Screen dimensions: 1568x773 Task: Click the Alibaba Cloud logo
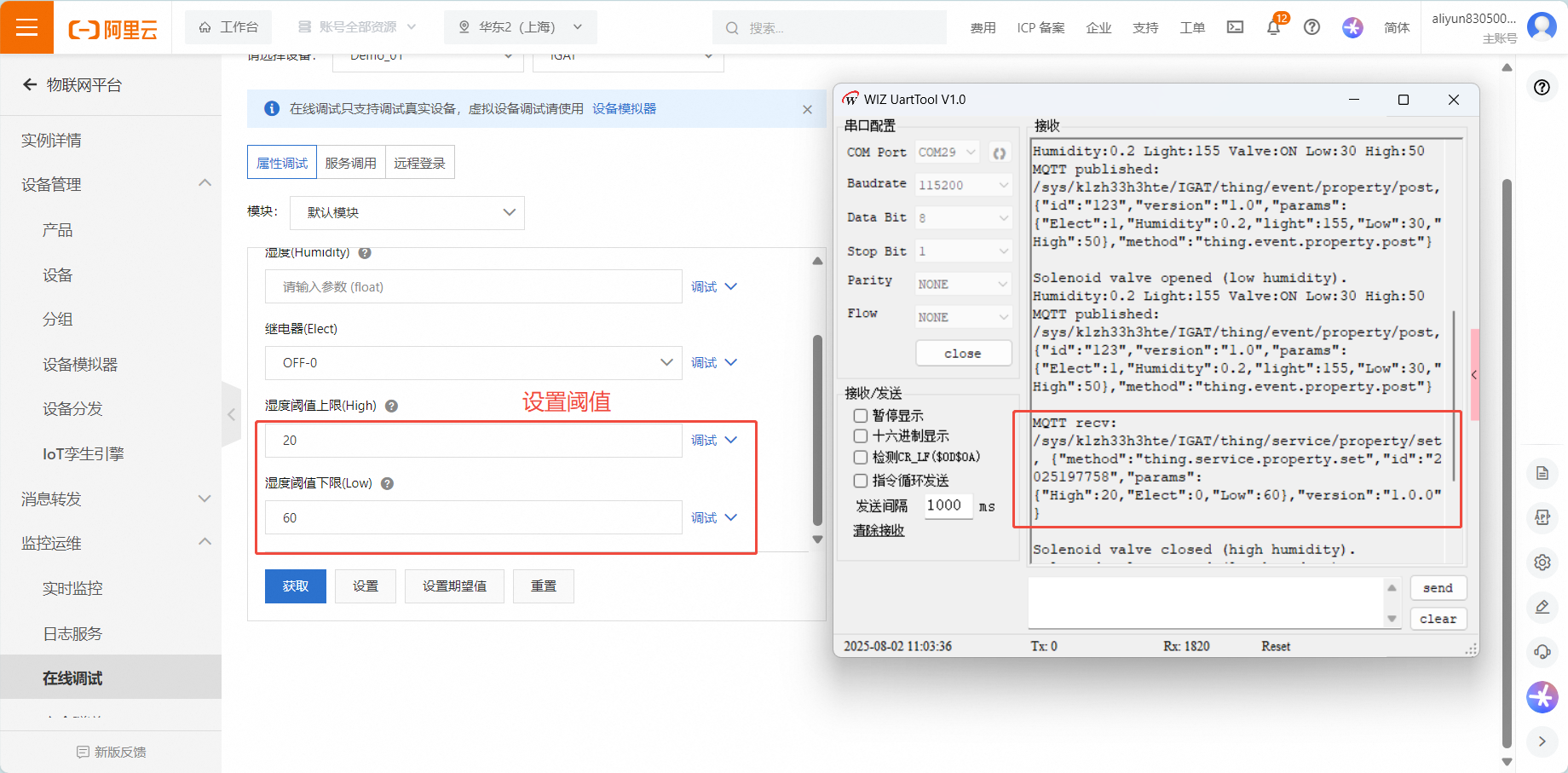click(x=113, y=30)
